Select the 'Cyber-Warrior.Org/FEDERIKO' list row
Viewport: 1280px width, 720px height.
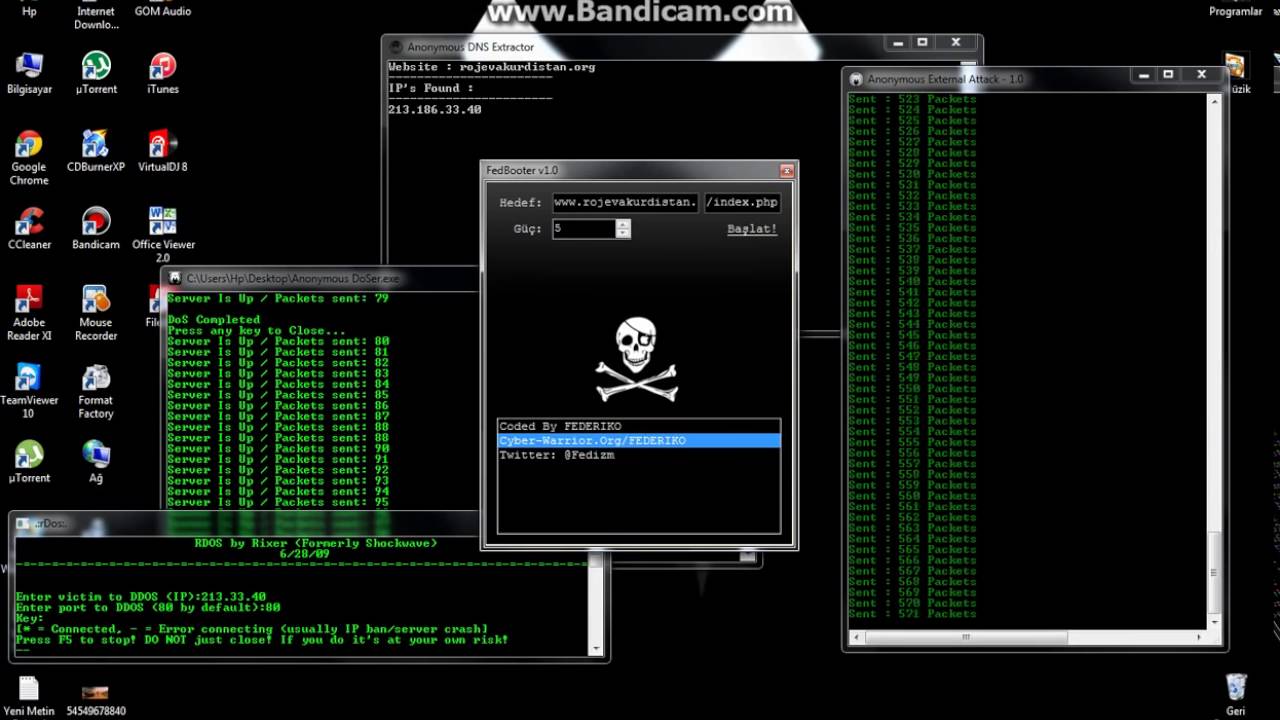click(x=639, y=441)
